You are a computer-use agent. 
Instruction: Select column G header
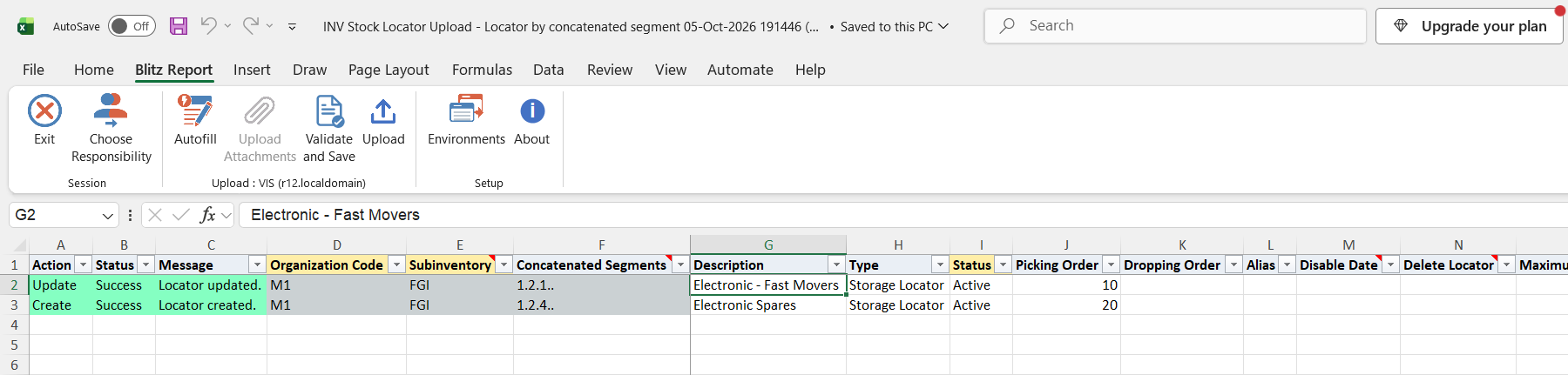768,245
